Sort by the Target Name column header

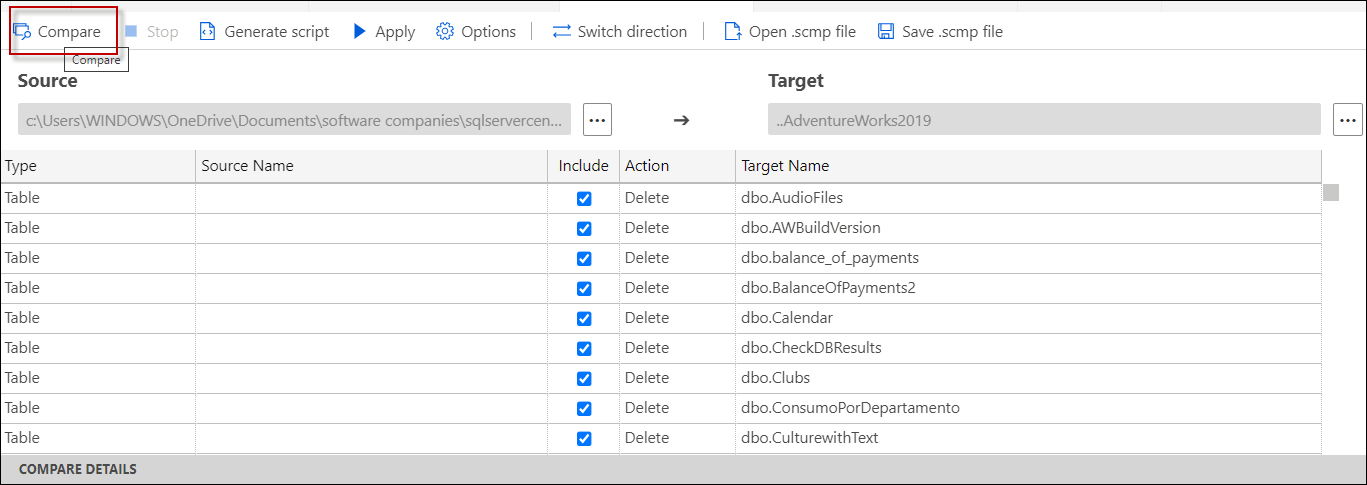pos(785,166)
